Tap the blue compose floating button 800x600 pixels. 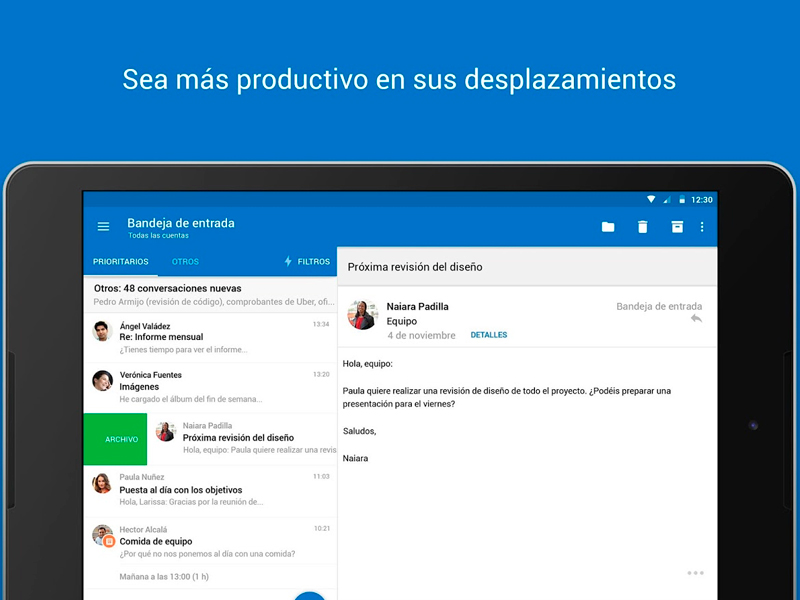coord(310,596)
